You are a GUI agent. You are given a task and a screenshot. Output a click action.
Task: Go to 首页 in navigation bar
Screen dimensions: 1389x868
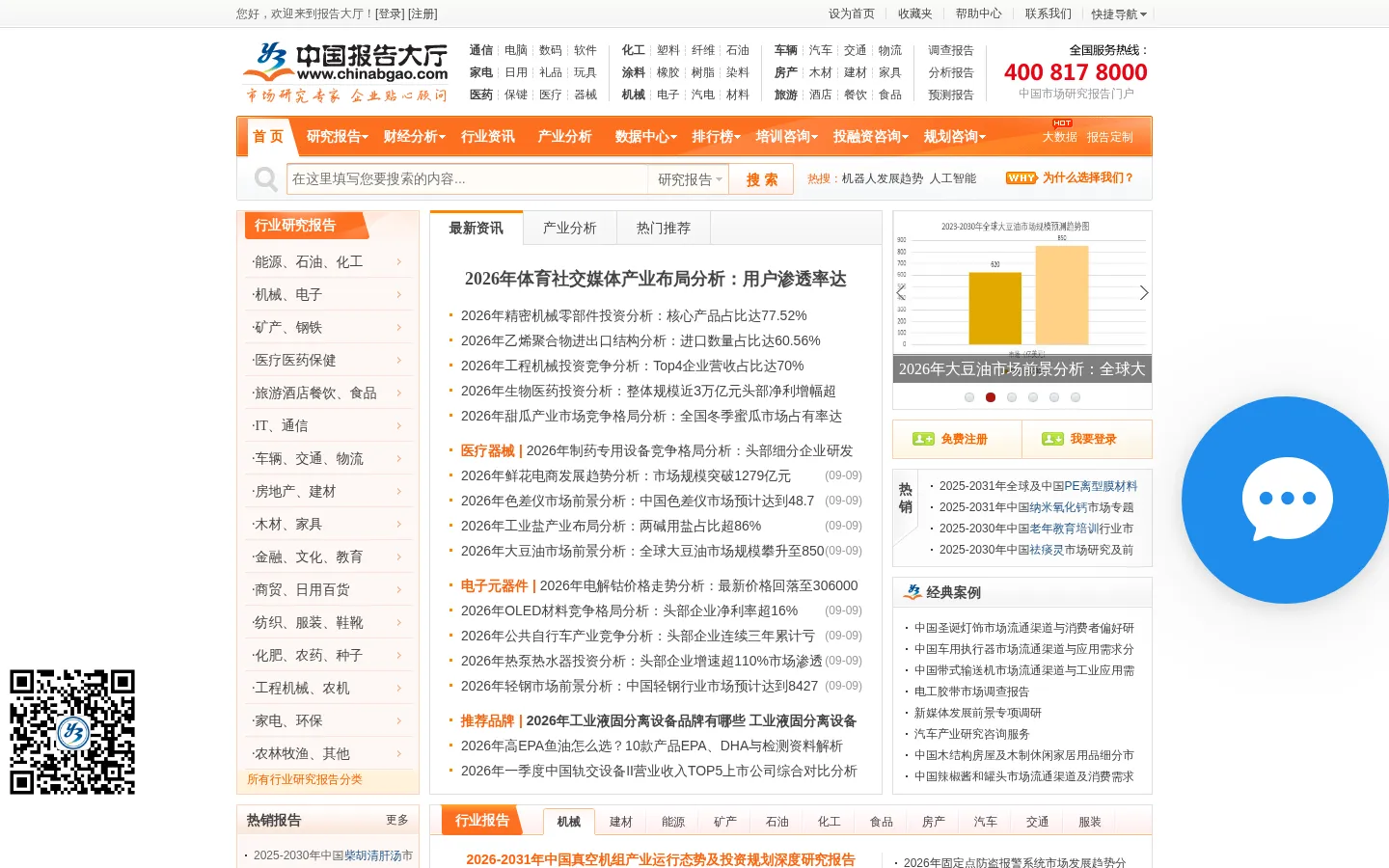[x=268, y=137]
